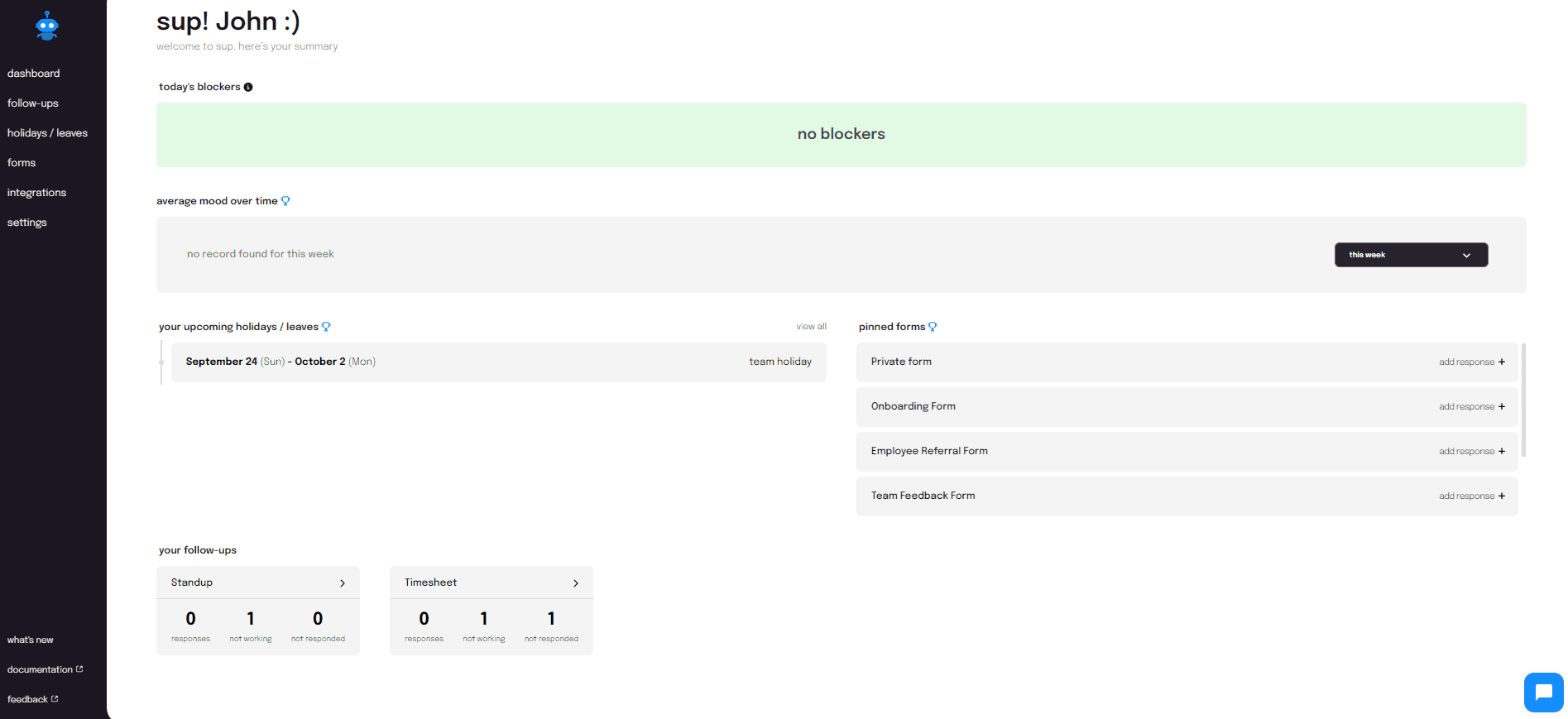Screen dimensions: 1568x719
Task: Click 'add response' for Private form
Action: (x=1466, y=362)
